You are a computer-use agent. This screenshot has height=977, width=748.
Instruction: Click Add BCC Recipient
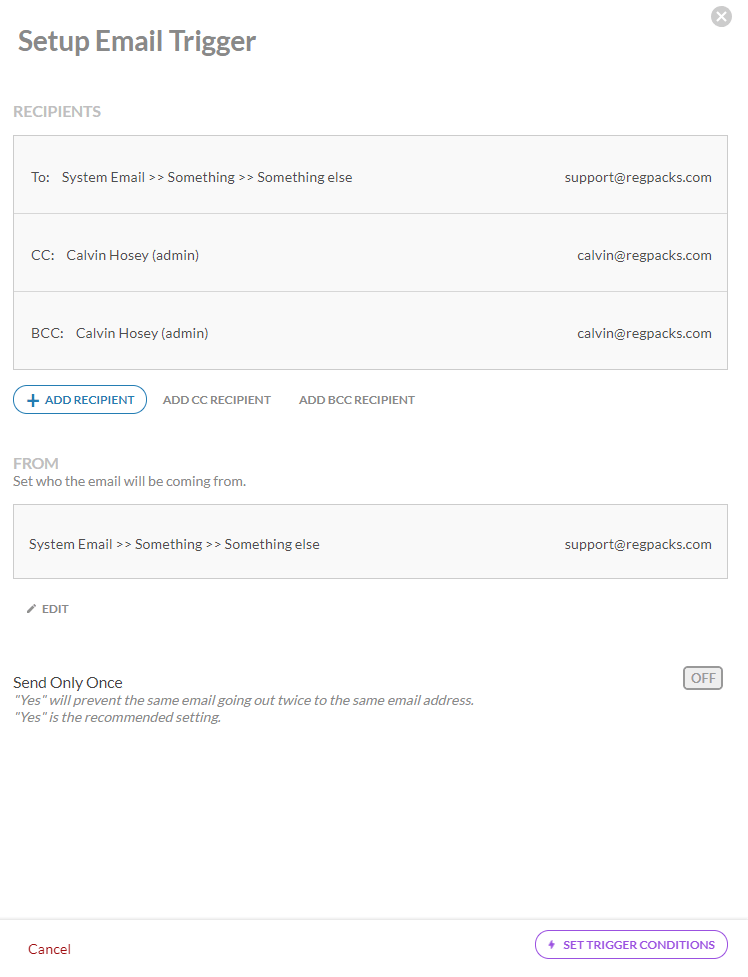tap(356, 400)
